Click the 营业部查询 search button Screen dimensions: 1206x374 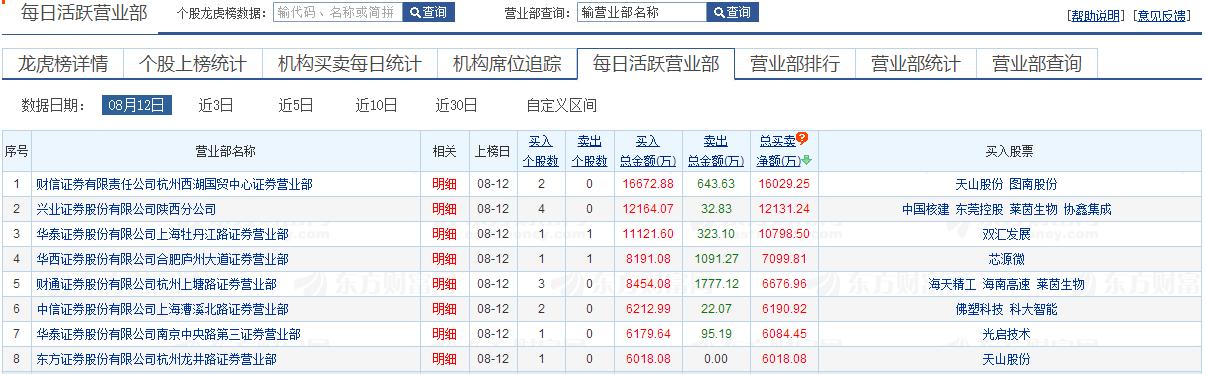coord(732,12)
